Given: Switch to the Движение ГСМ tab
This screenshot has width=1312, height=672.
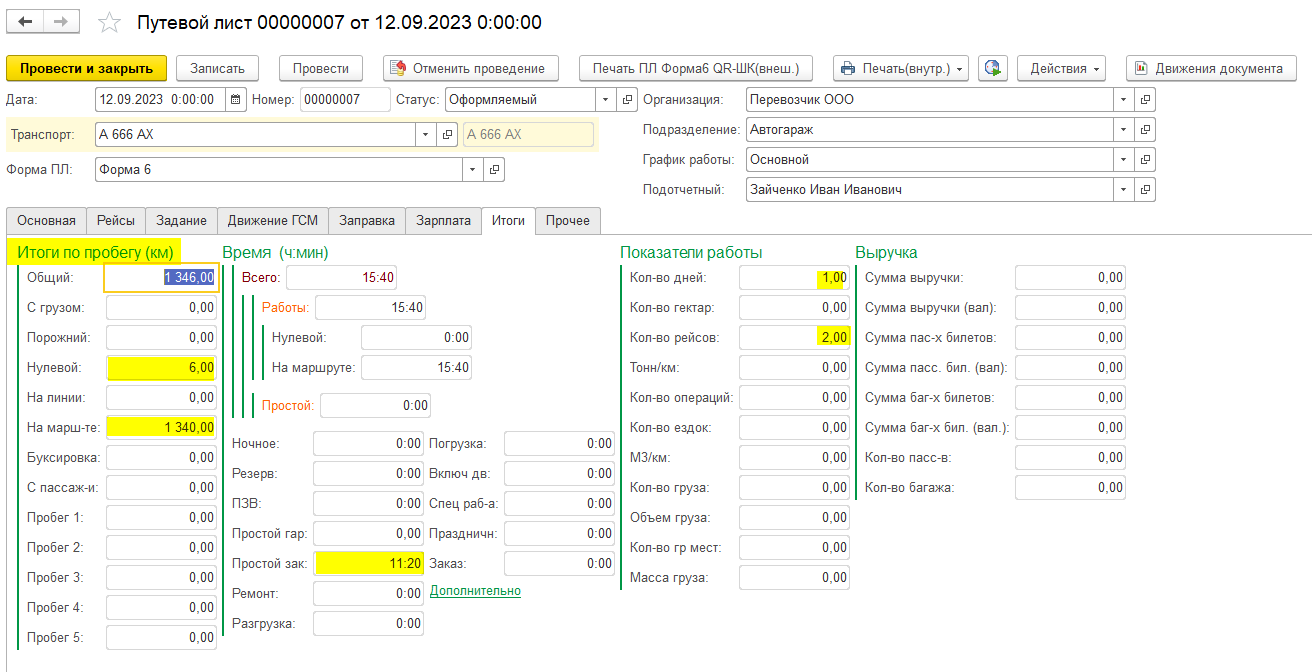Looking at the screenshot, I should [x=273, y=221].
